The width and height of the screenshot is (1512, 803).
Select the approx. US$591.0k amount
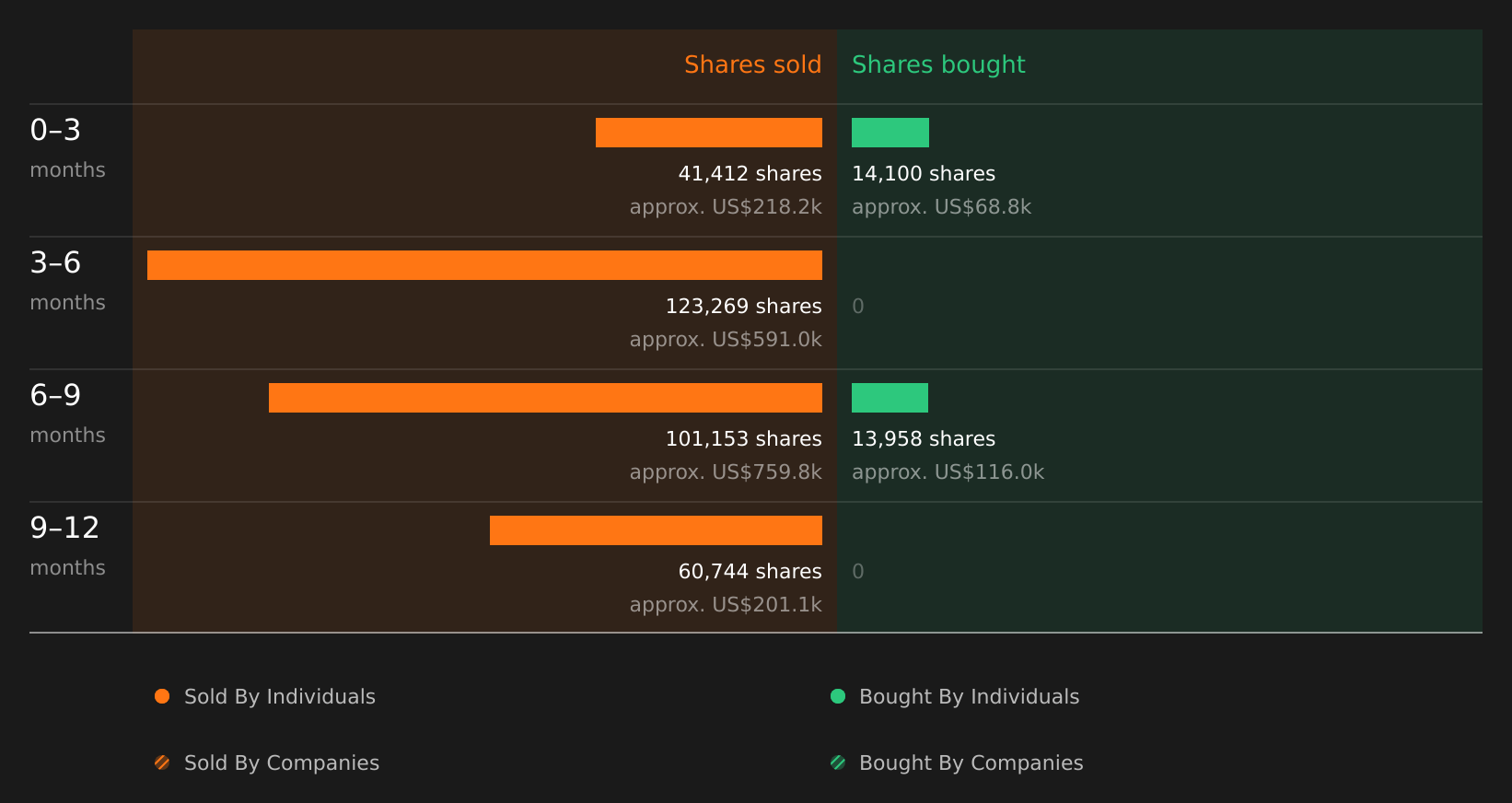726,340
